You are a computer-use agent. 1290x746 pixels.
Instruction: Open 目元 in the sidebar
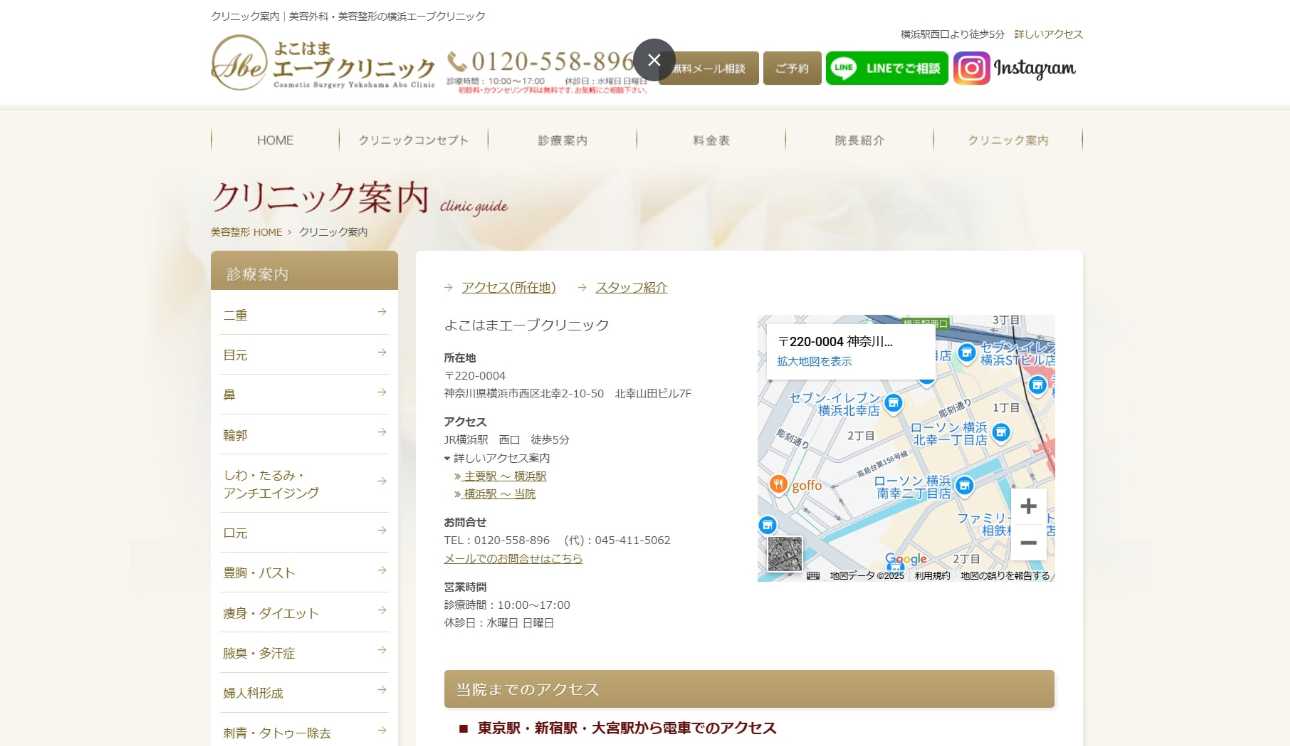[x=304, y=354]
